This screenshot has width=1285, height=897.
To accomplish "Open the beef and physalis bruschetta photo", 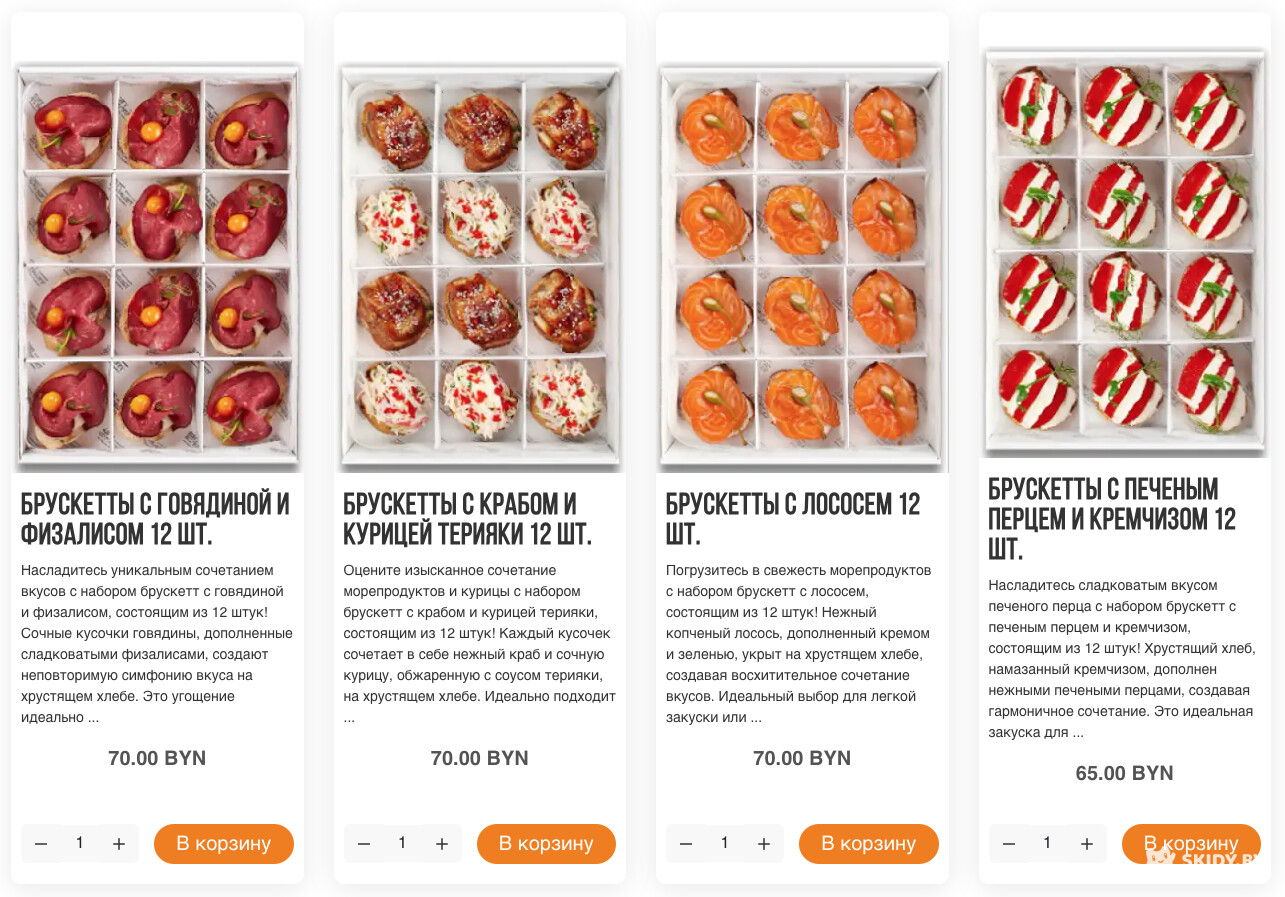I will point(158,267).
